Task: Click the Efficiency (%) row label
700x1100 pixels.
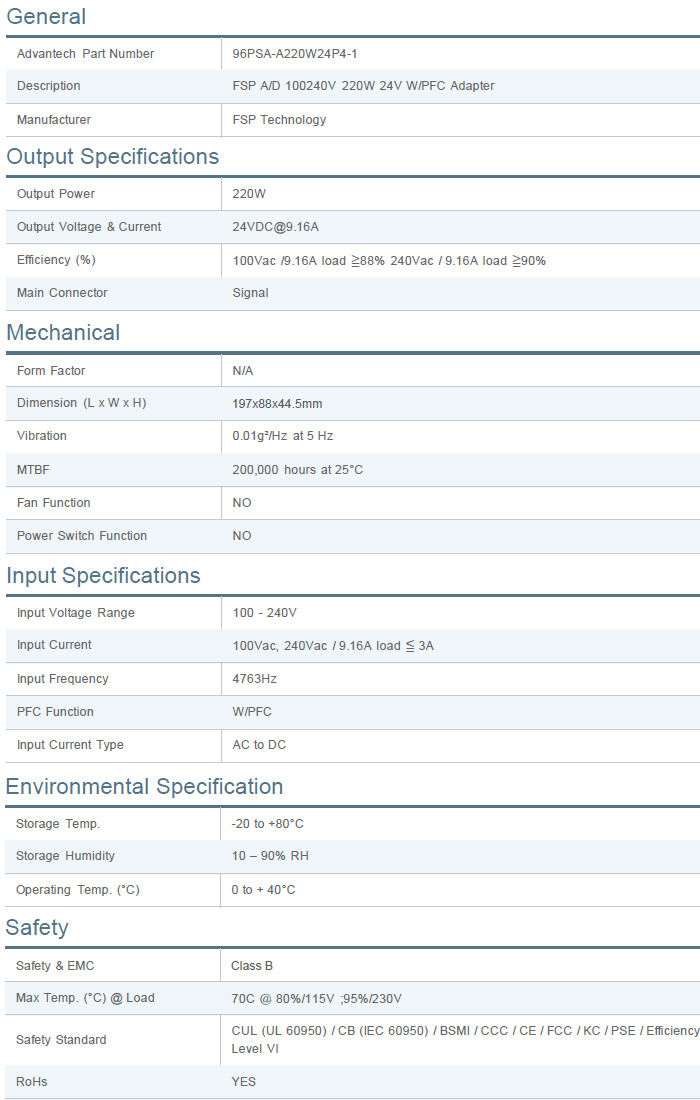Action: coord(56,260)
